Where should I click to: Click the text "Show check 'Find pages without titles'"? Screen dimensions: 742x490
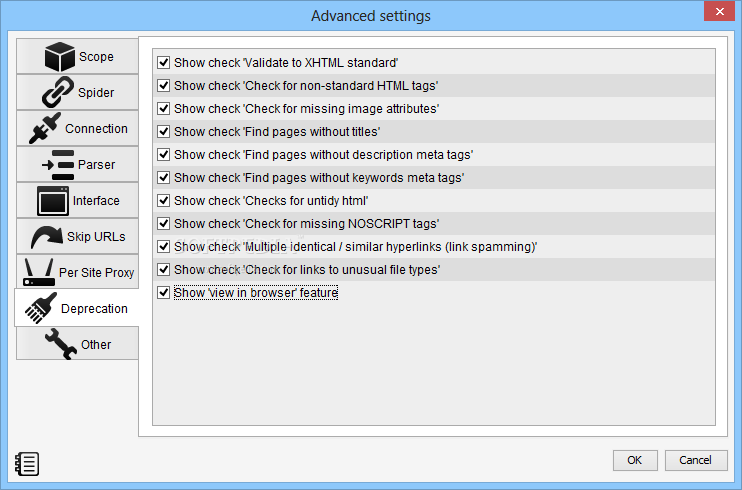click(277, 132)
